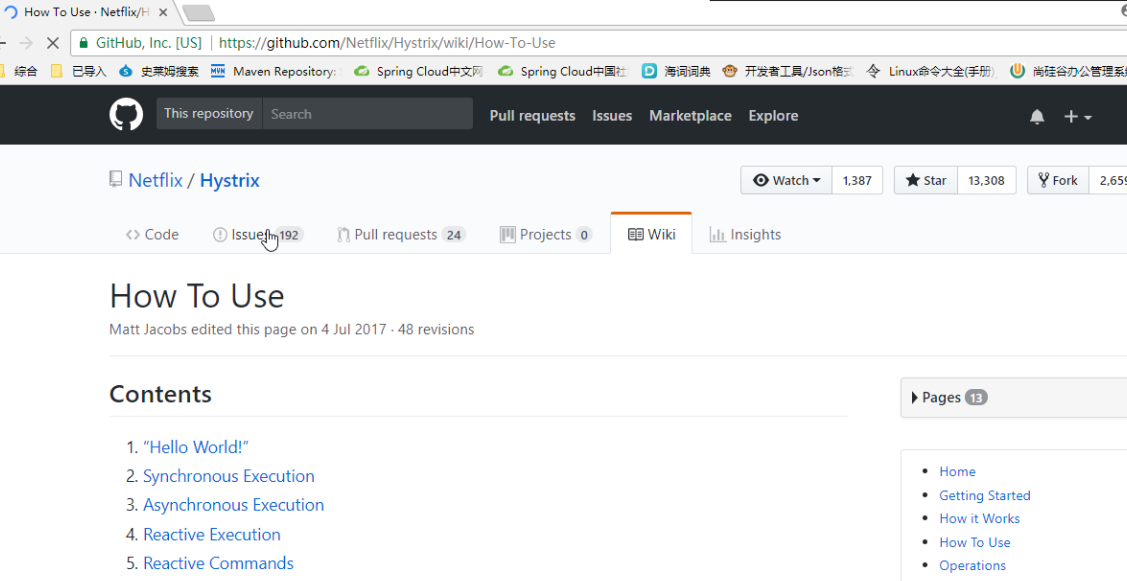The width and height of the screenshot is (1127, 581).
Task: Click the secure padlock icon
Action: (84, 43)
